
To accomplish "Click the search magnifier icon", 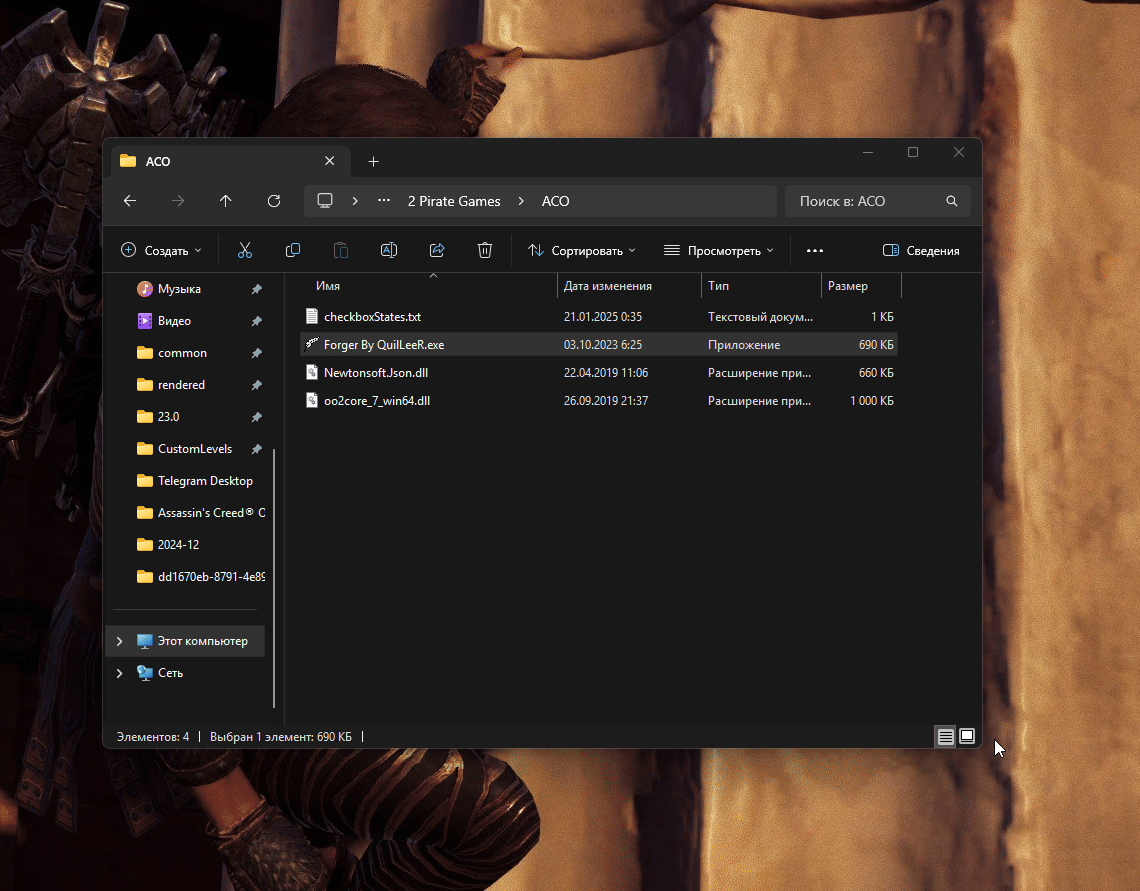I will (x=952, y=201).
